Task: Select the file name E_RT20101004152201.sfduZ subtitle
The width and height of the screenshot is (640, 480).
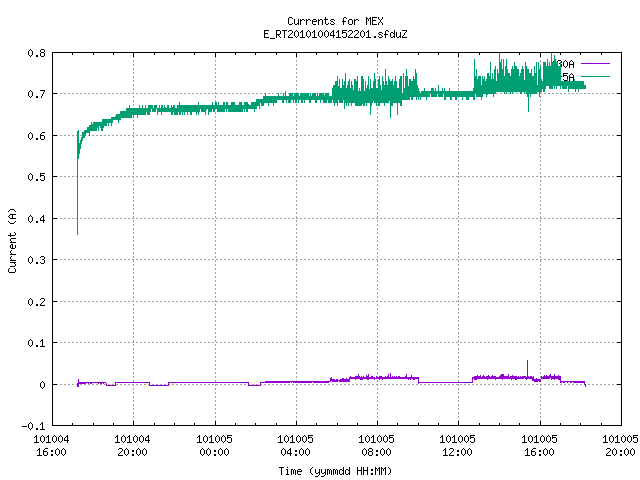Action: pyautogui.click(x=335, y=34)
